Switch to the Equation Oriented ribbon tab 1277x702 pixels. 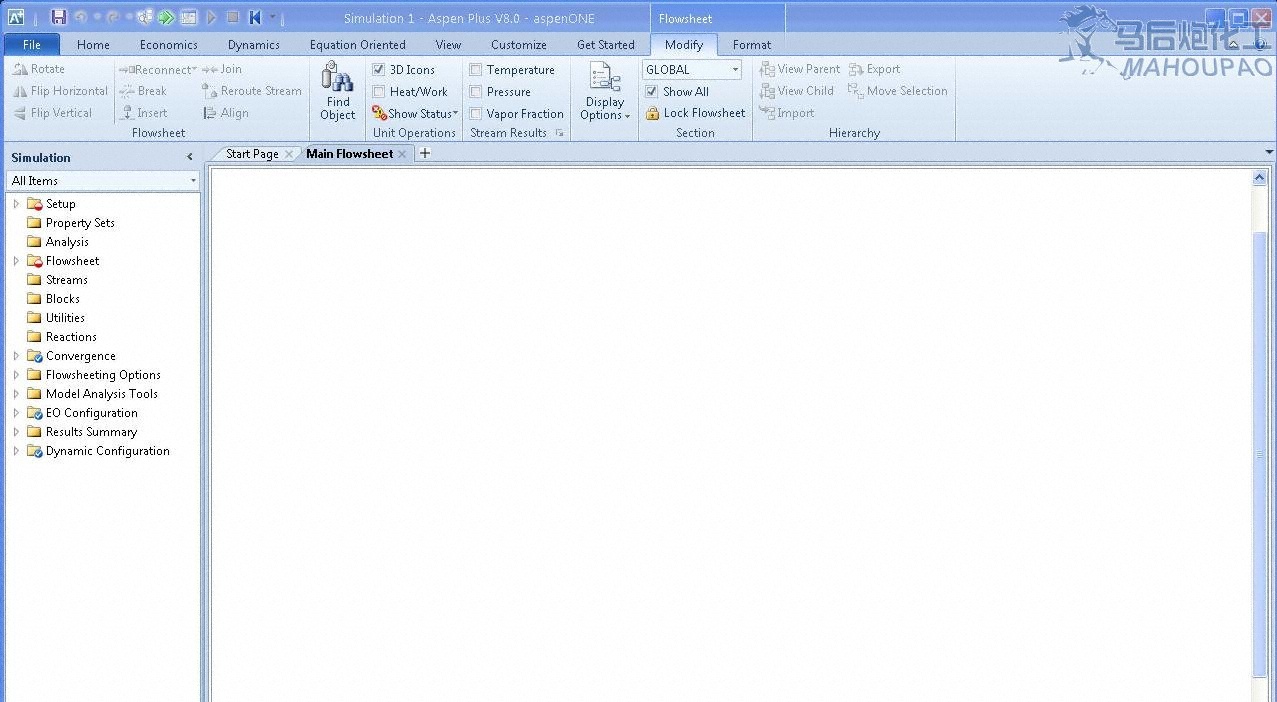pos(357,44)
